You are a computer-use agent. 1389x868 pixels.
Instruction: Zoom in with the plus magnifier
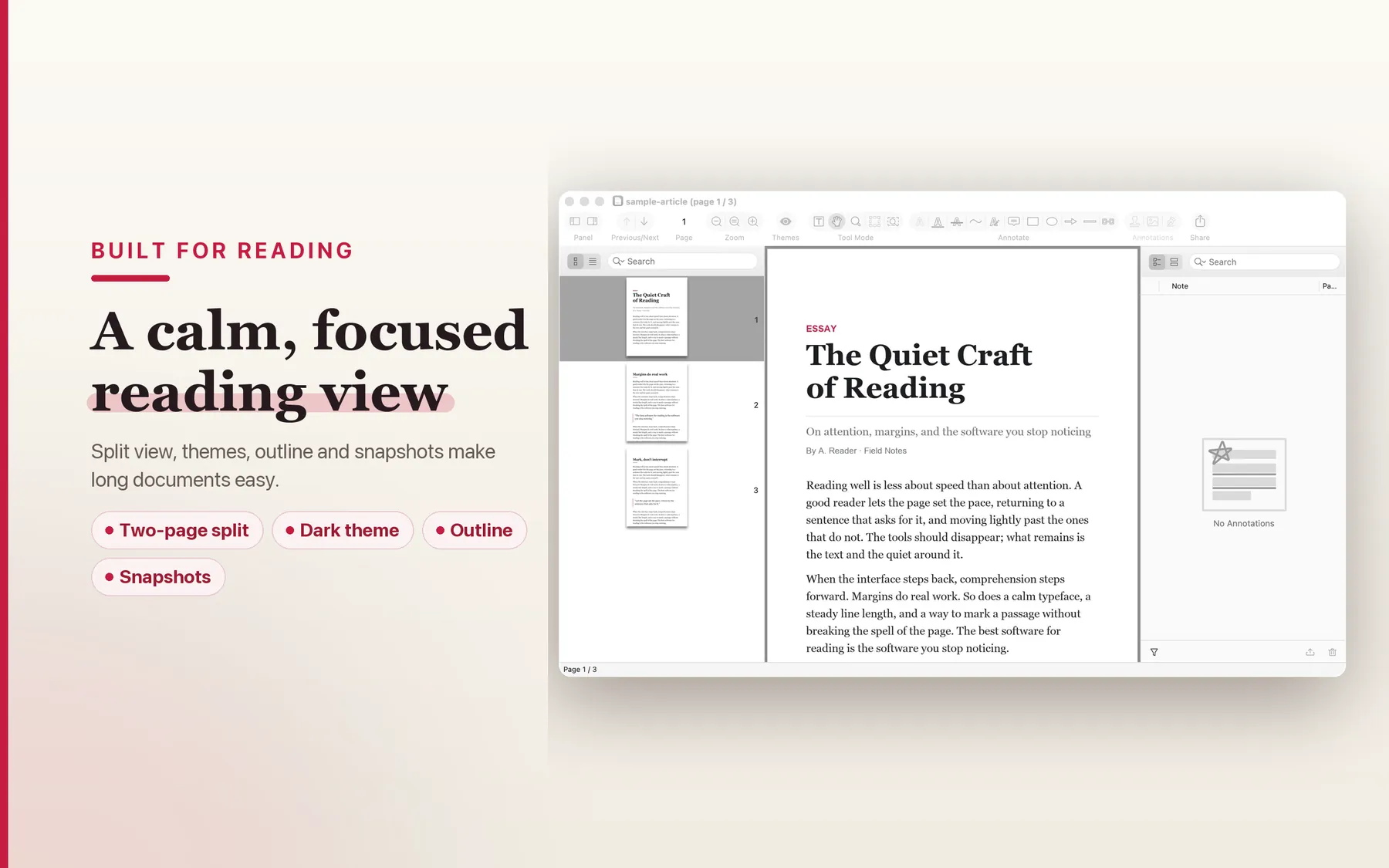coord(753,221)
